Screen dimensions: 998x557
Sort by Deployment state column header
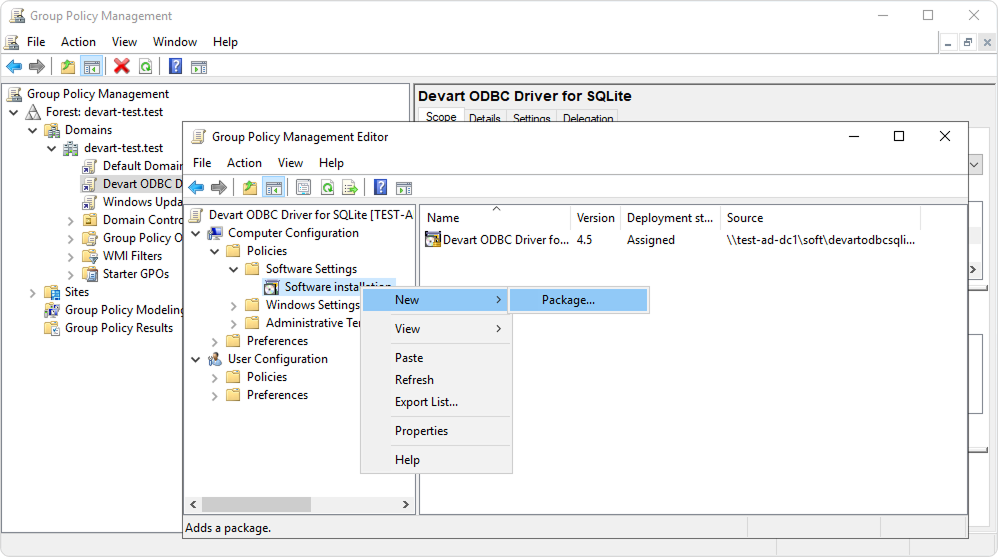670,218
